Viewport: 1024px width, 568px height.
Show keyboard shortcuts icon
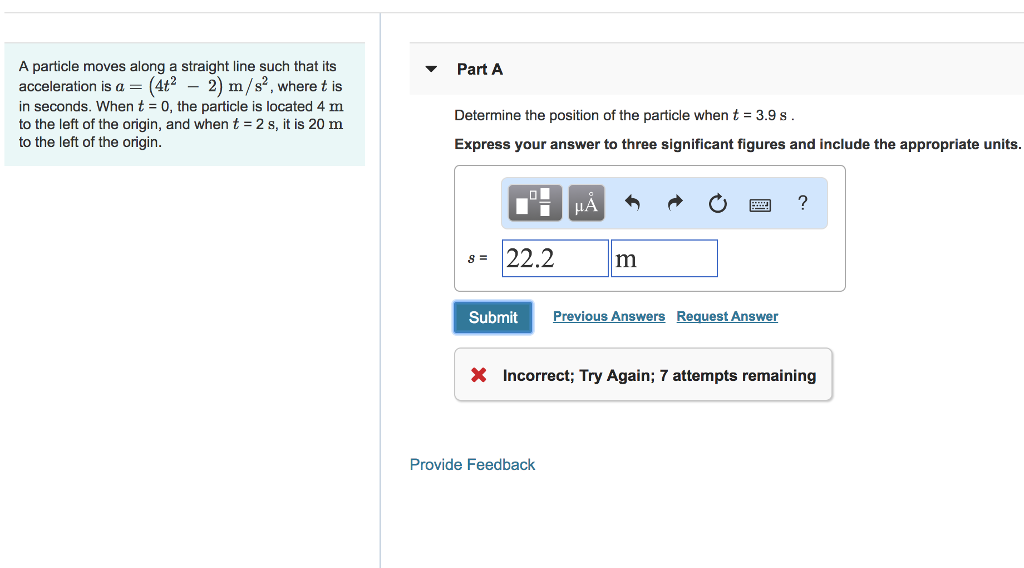click(760, 204)
